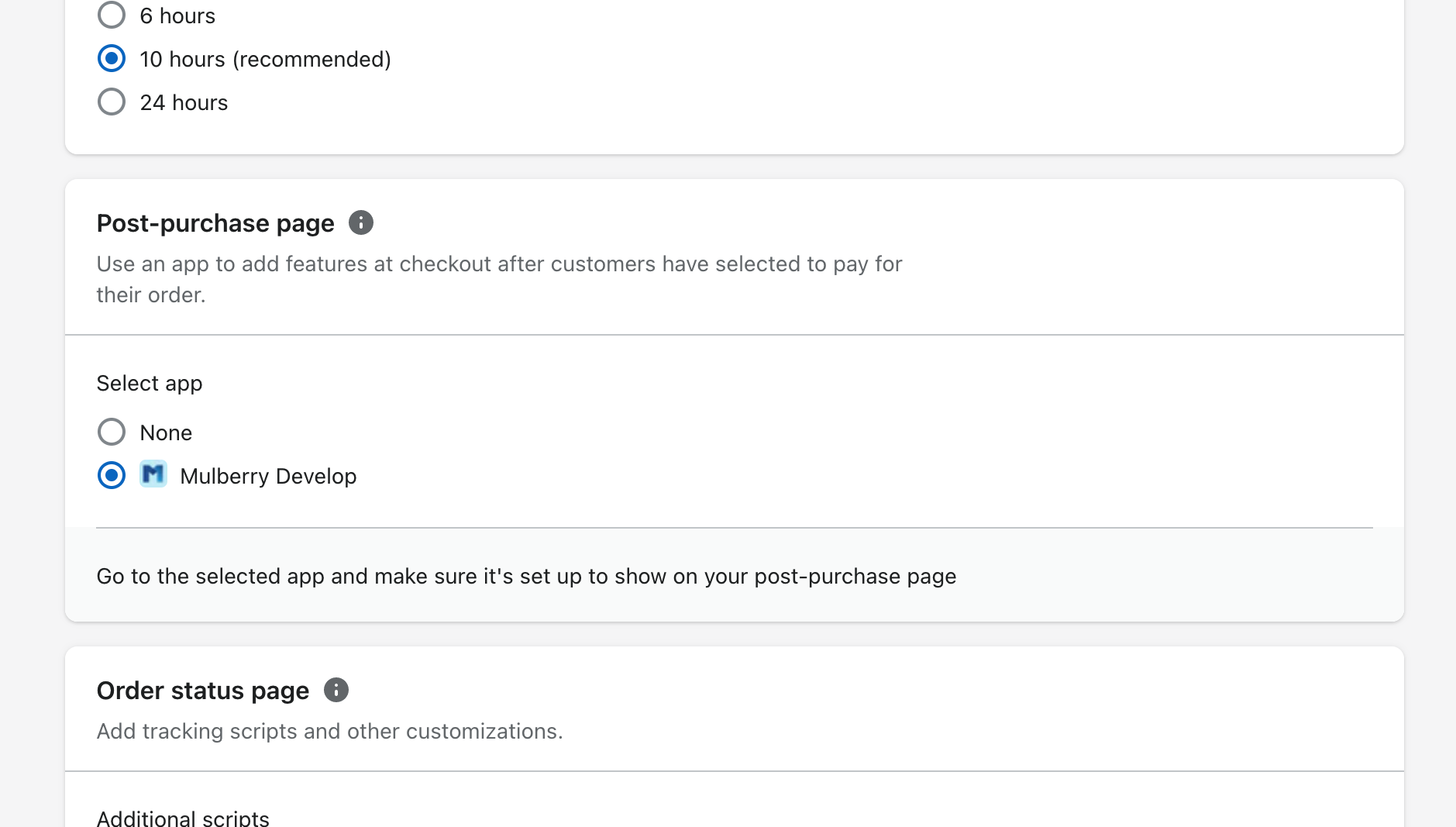
Task: Choose the Mulberry Develop radio button
Action: point(112,476)
